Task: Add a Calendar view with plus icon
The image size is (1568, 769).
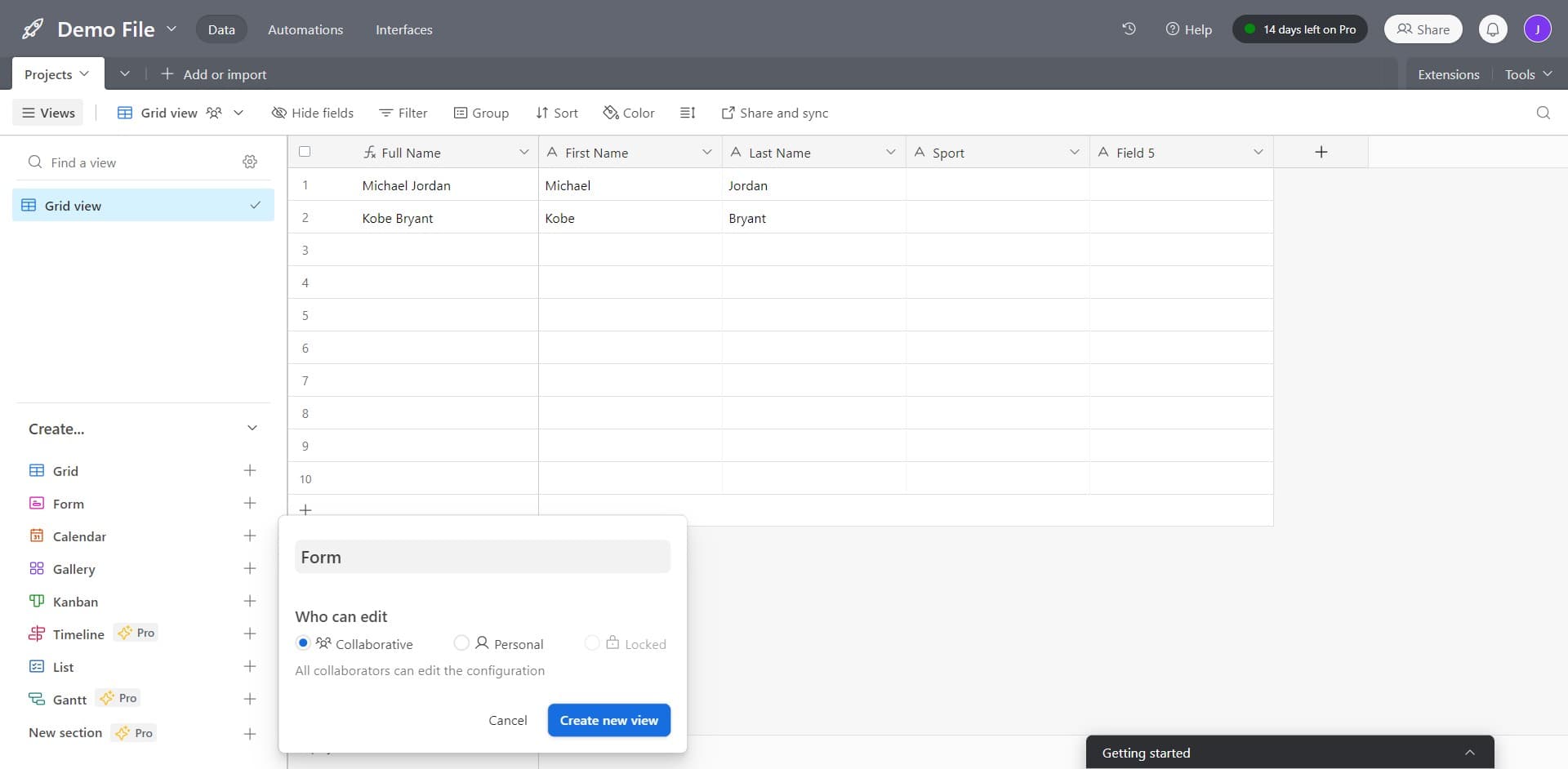Action: pyautogui.click(x=250, y=536)
